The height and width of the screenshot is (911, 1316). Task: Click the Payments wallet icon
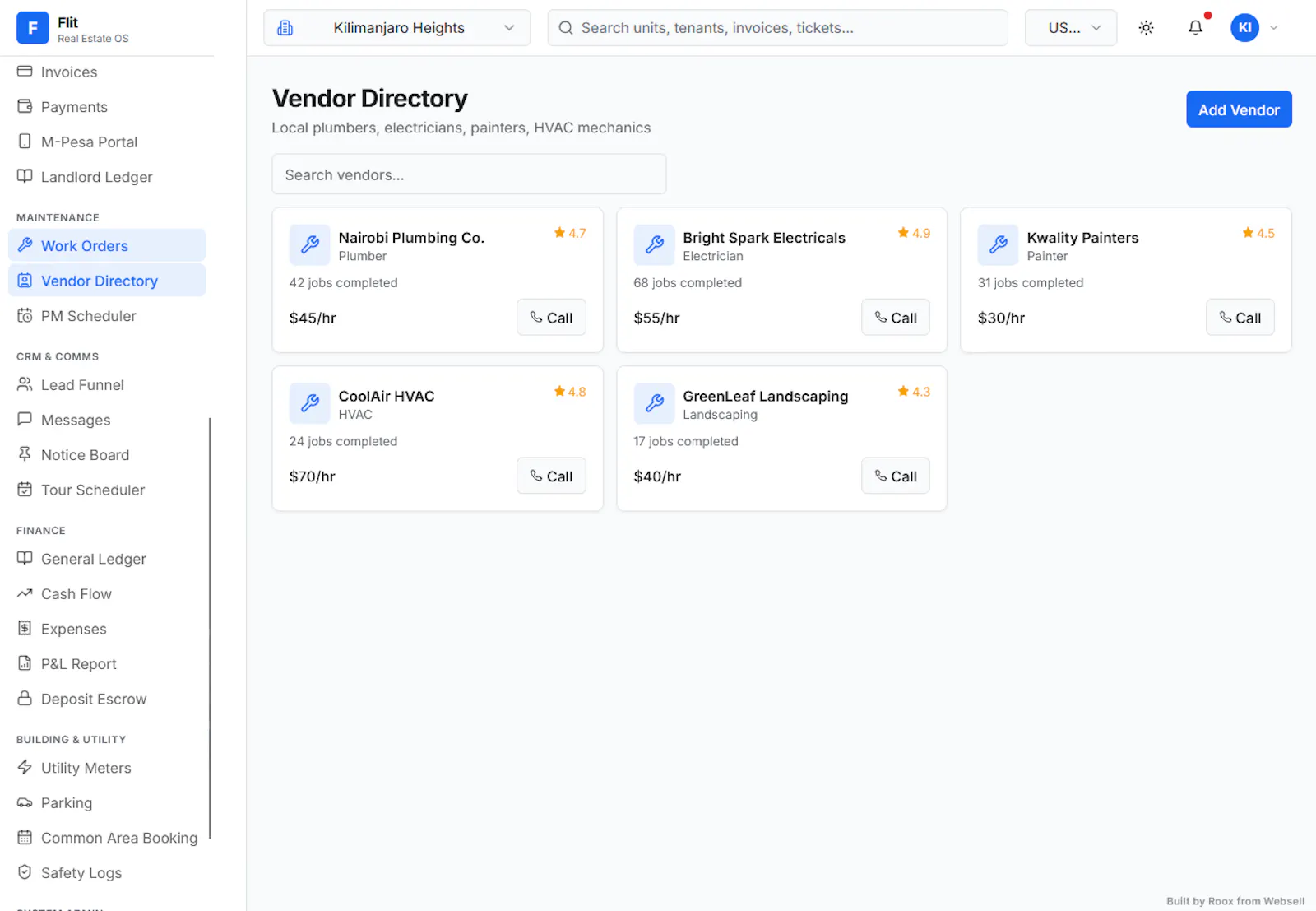click(25, 106)
